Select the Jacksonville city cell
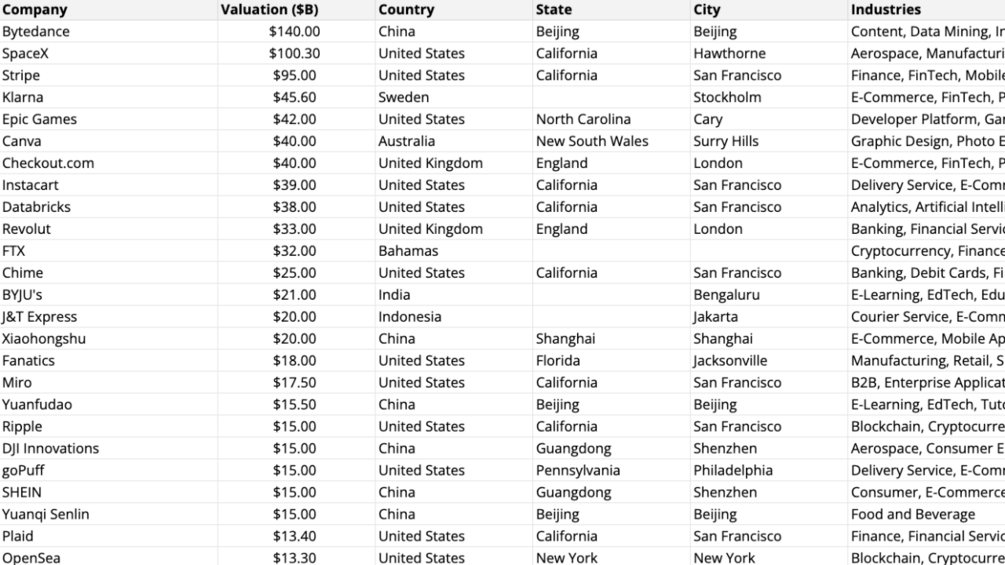The image size is (1005, 565). point(768,361)
